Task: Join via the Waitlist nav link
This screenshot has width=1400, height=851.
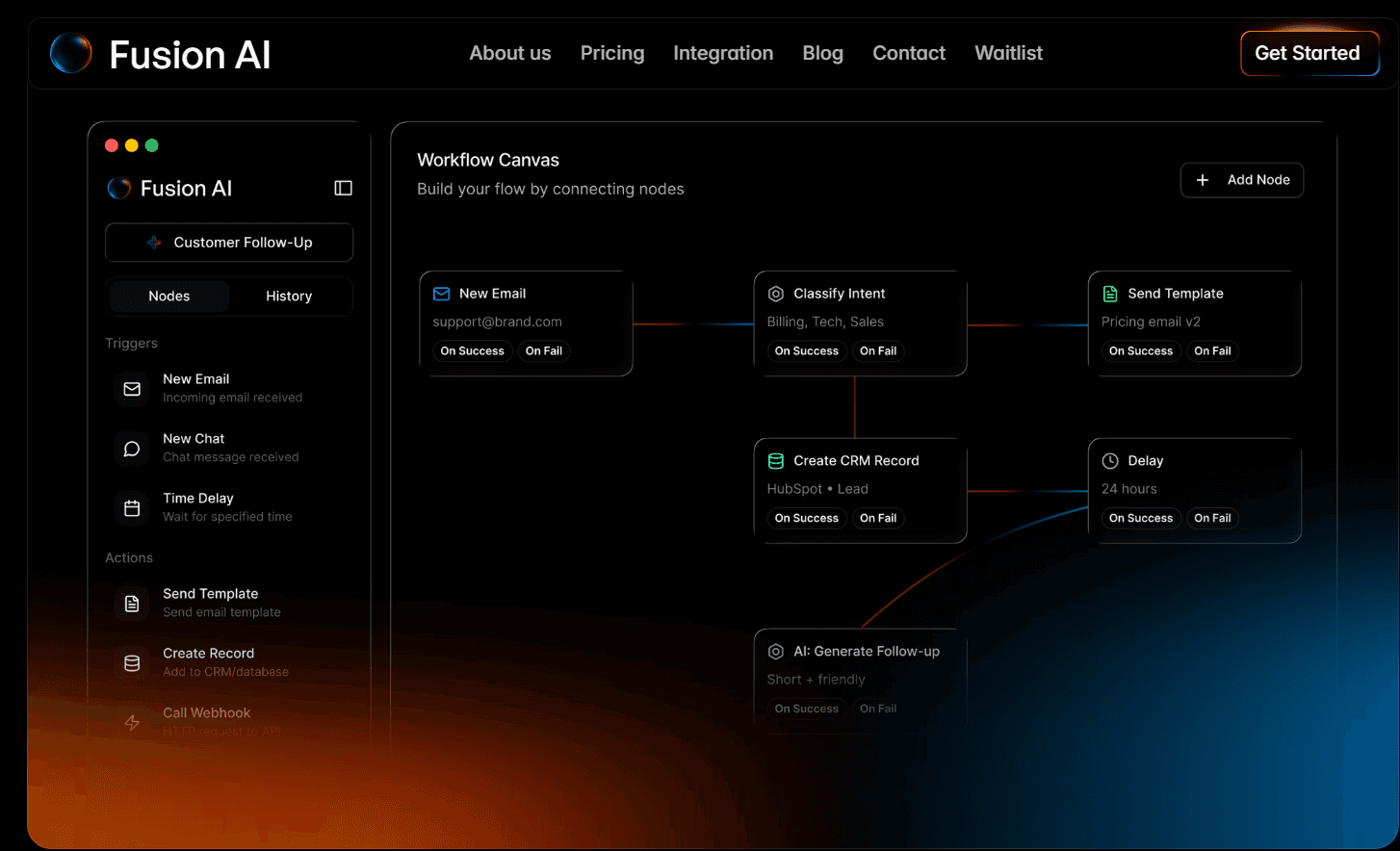Action: coord(1009,53)
